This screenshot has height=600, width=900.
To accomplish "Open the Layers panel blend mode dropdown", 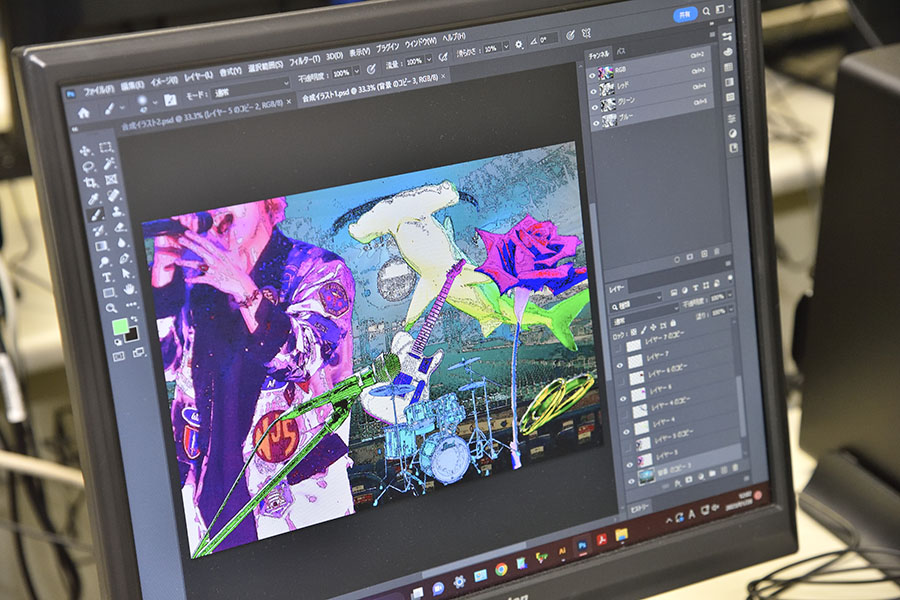I will [x=645, y=316].
